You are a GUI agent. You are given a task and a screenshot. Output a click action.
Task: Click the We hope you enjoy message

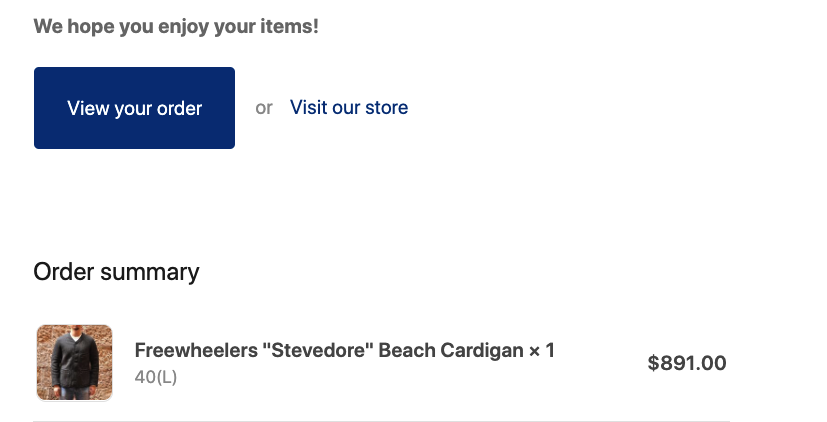(x=176, y=26)
